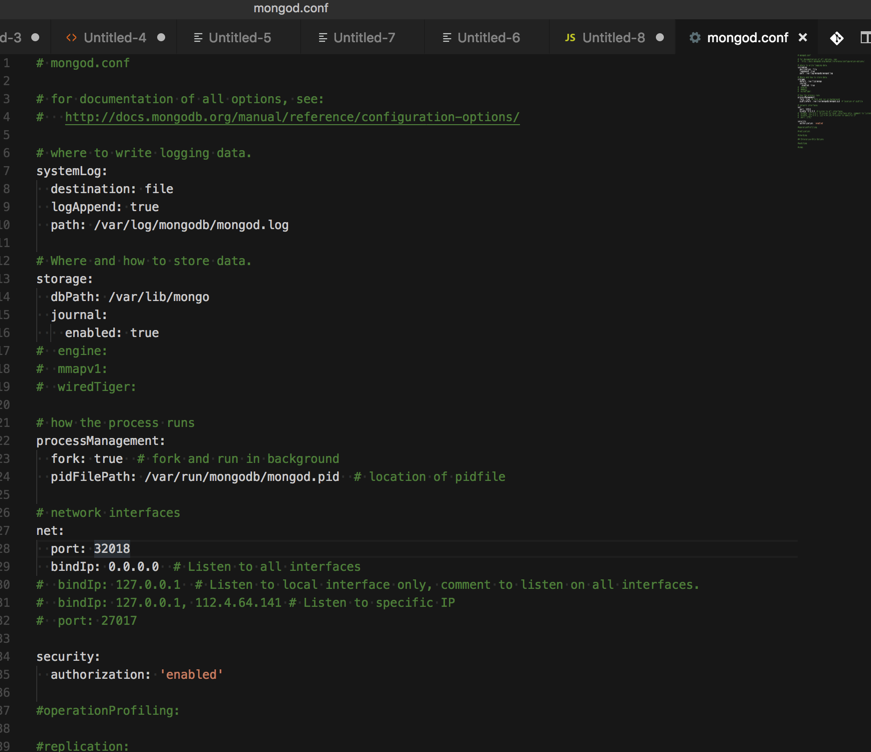Click the authorization 'enabled' string value
Viewport: 871px width, 752px height.
point(191,675)
